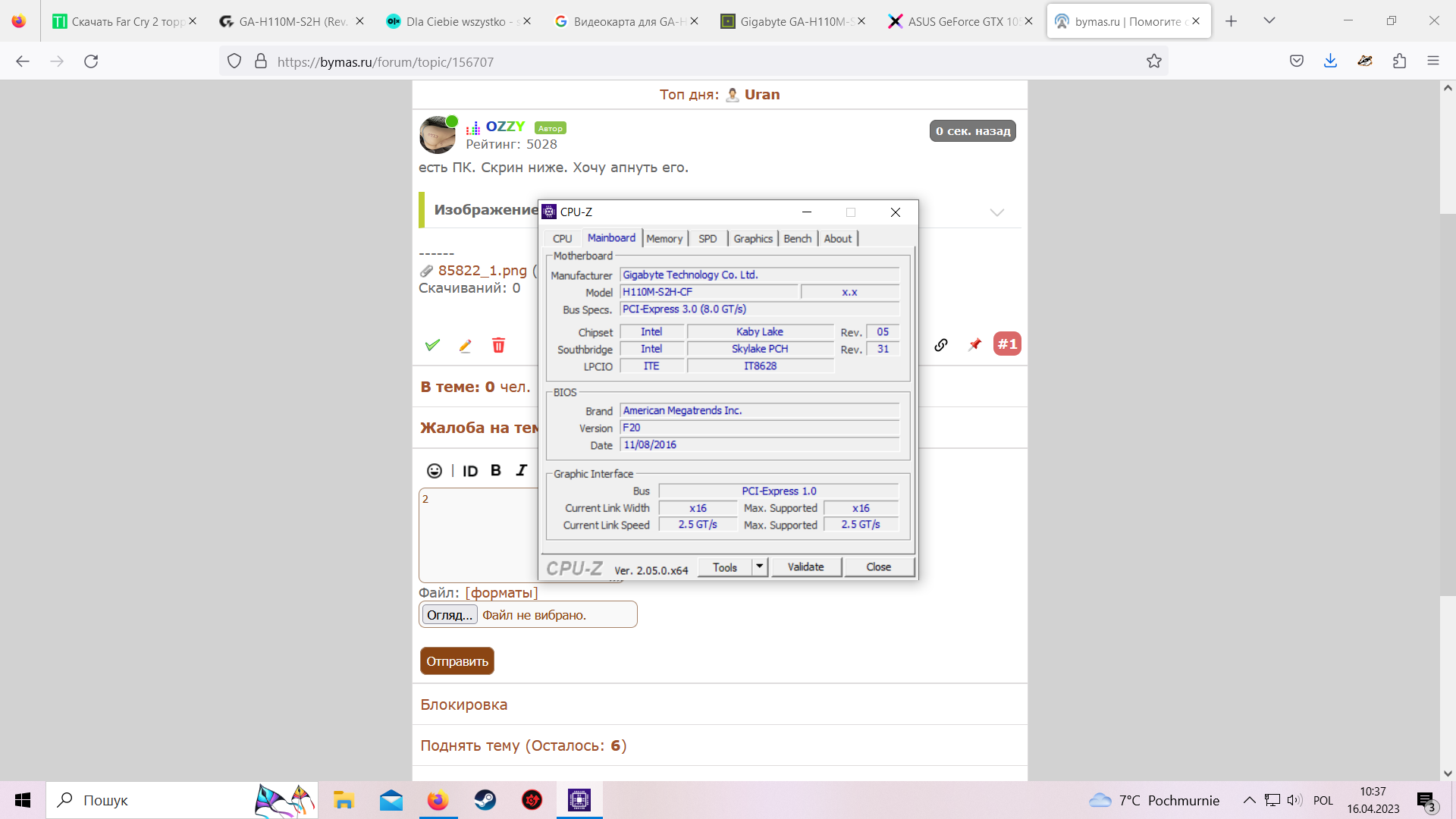Screen dimensions: 1456x819
Task: Click the Validate button in CPU-Z
Action: click(x=805, y=566)
